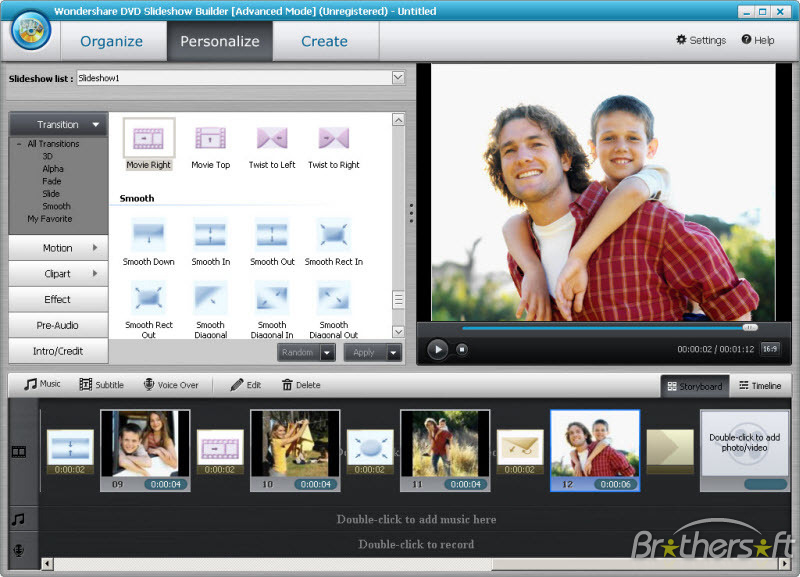
Task: Click the film strip track icon
Action: [19, 452]
